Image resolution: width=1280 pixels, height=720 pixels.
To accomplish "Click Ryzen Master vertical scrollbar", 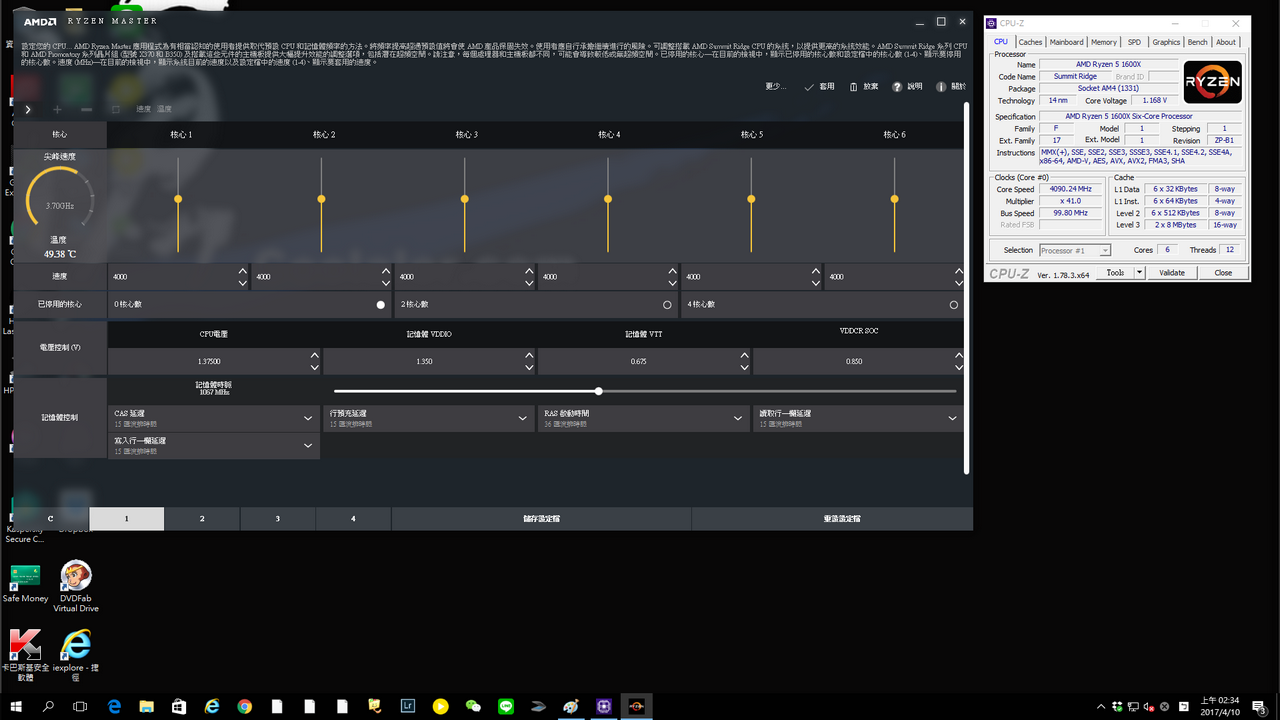I will pyautogui.click(x=966, y=287).
